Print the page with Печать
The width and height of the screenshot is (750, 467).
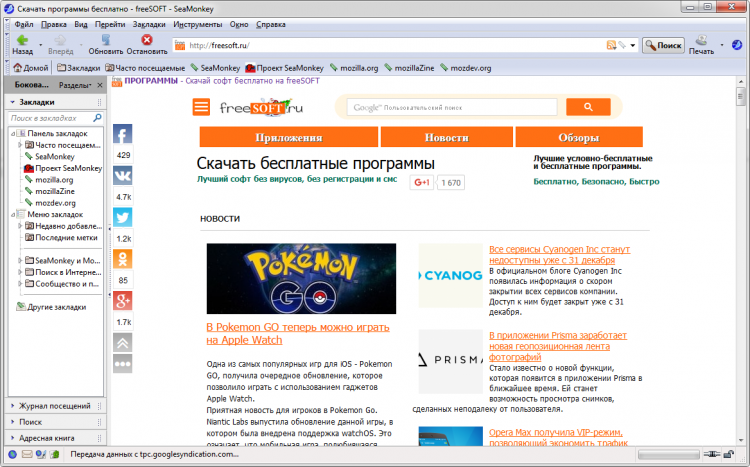click(x=701, y=45)
